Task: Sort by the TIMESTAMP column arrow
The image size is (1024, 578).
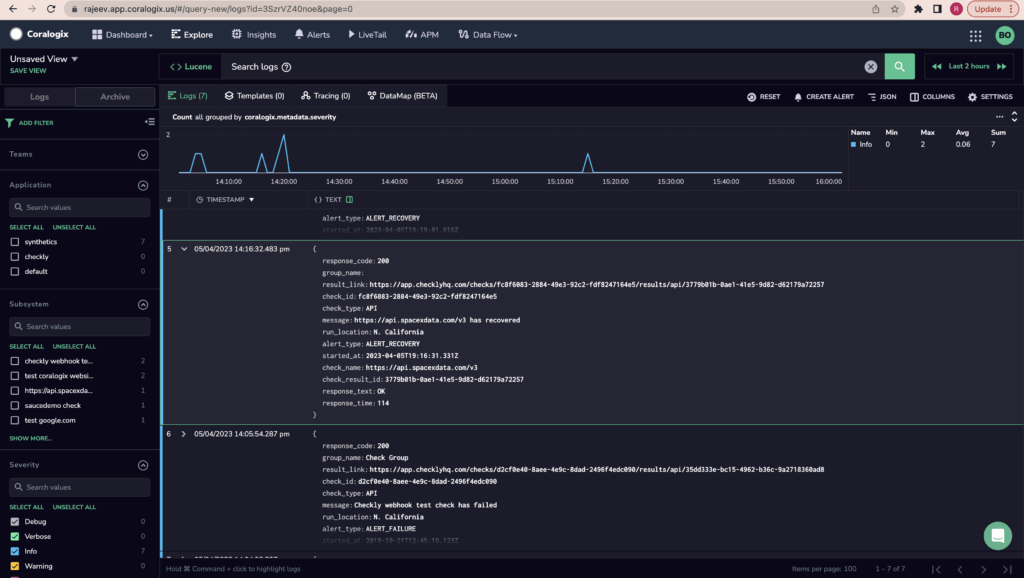Action: (x=251, y=200)
